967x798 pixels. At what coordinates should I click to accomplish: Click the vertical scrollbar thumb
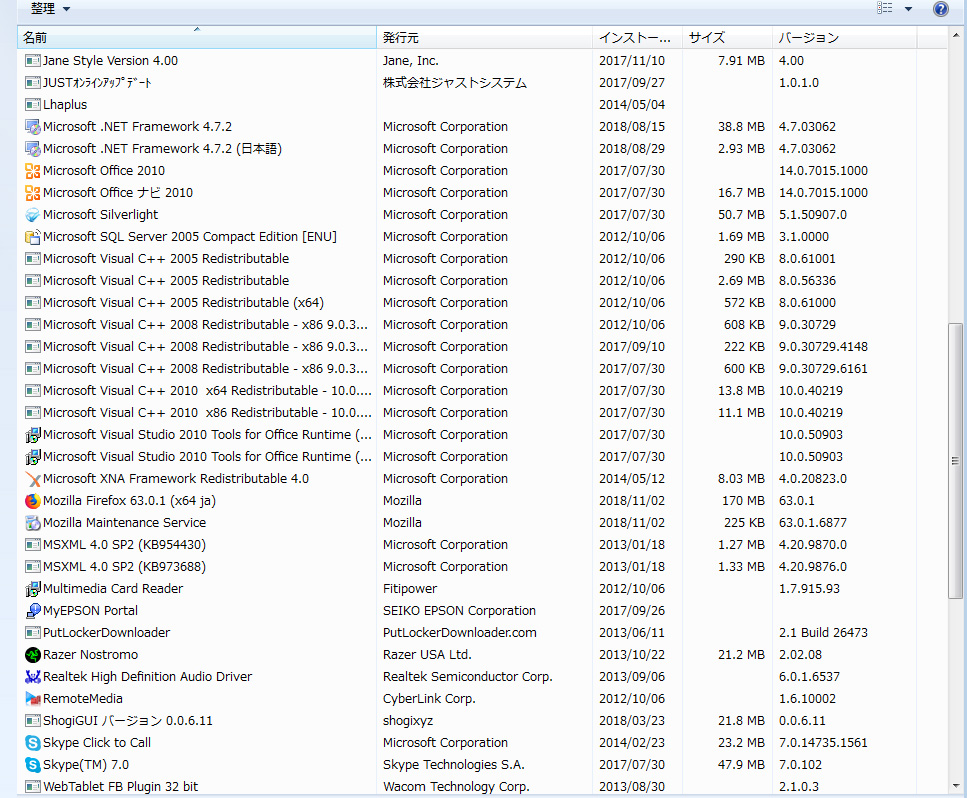956,460
